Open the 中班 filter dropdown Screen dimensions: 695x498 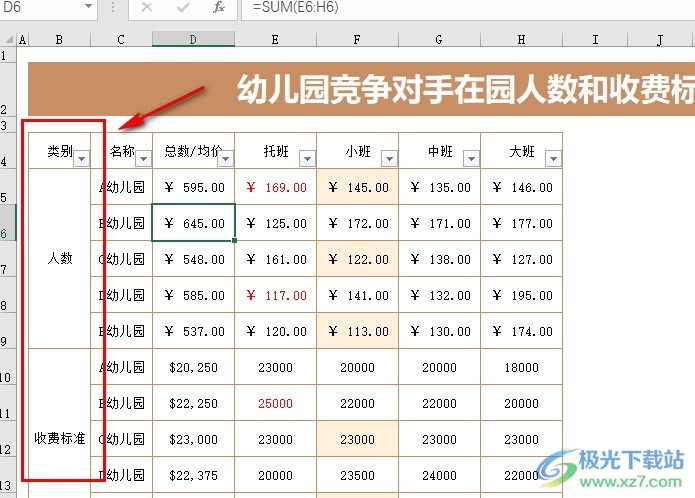coord(472,158)
